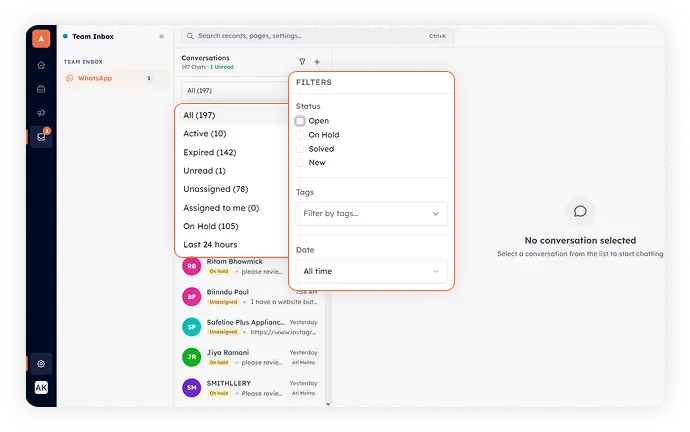Select Expired (142) option

click(232, 152)
